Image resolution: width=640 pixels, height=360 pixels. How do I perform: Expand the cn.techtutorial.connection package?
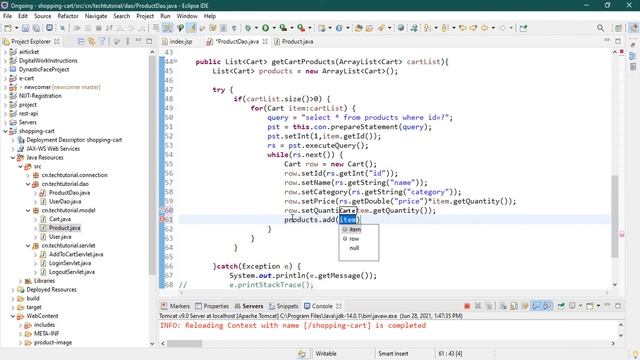pos(28,175)
